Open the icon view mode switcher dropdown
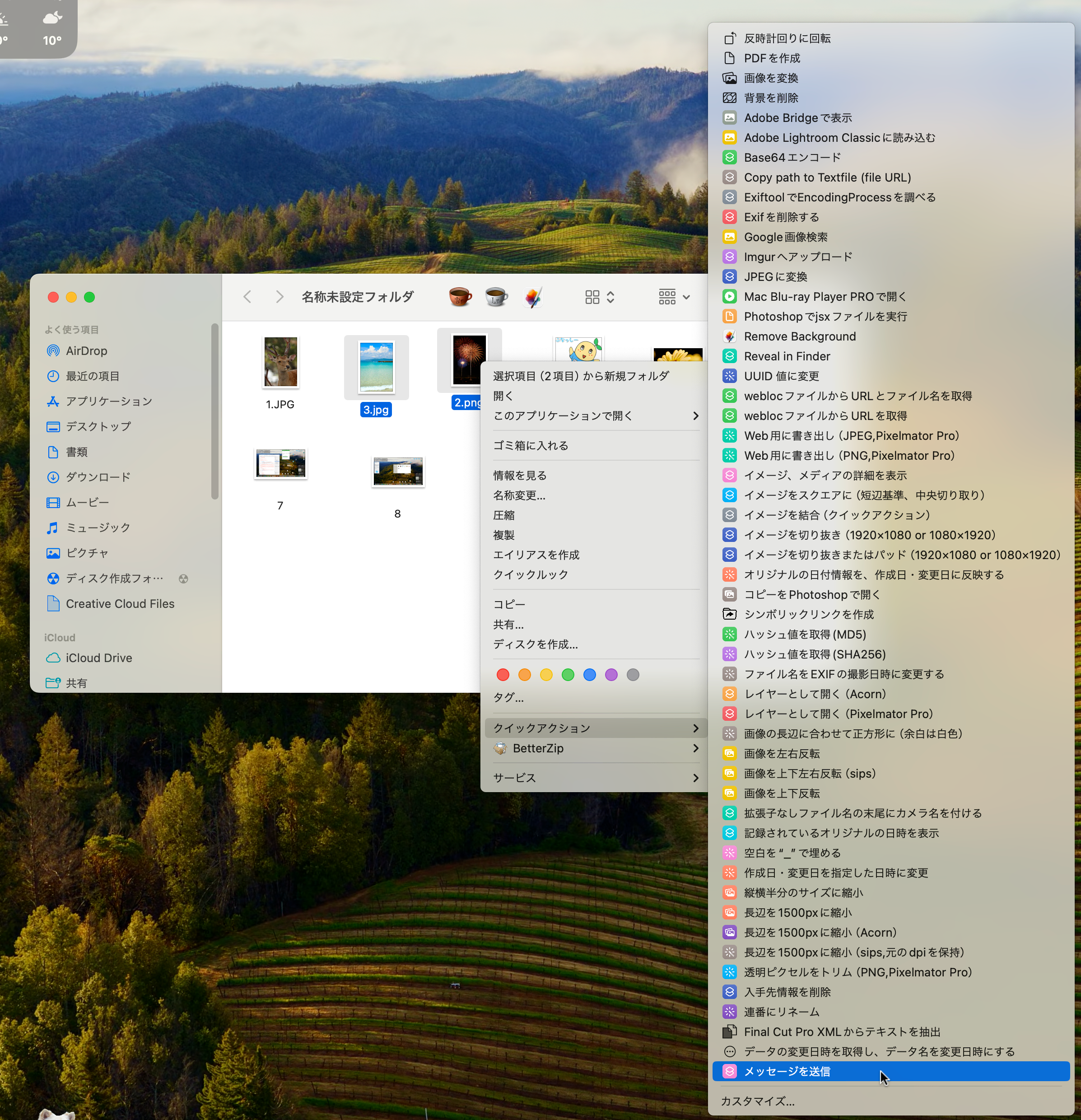 pos(599,297)
